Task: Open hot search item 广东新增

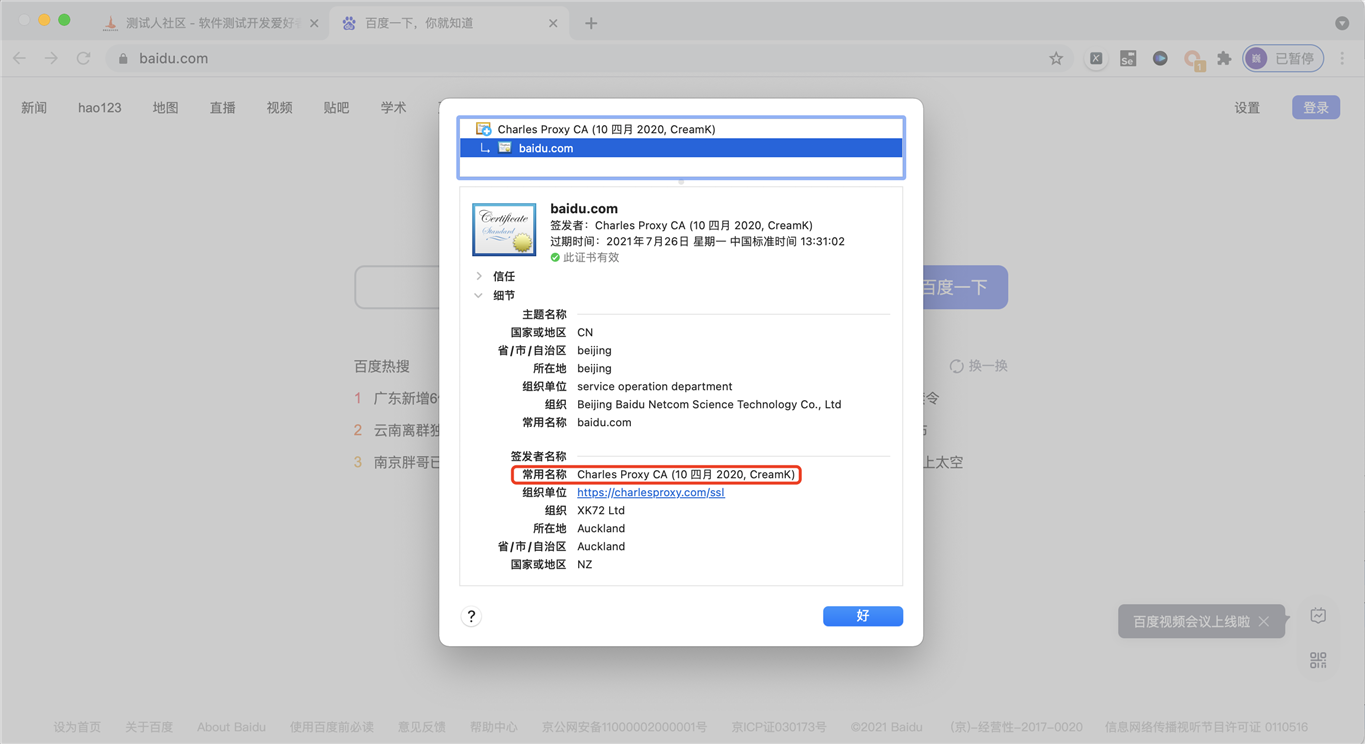Action: pos(406,398)
